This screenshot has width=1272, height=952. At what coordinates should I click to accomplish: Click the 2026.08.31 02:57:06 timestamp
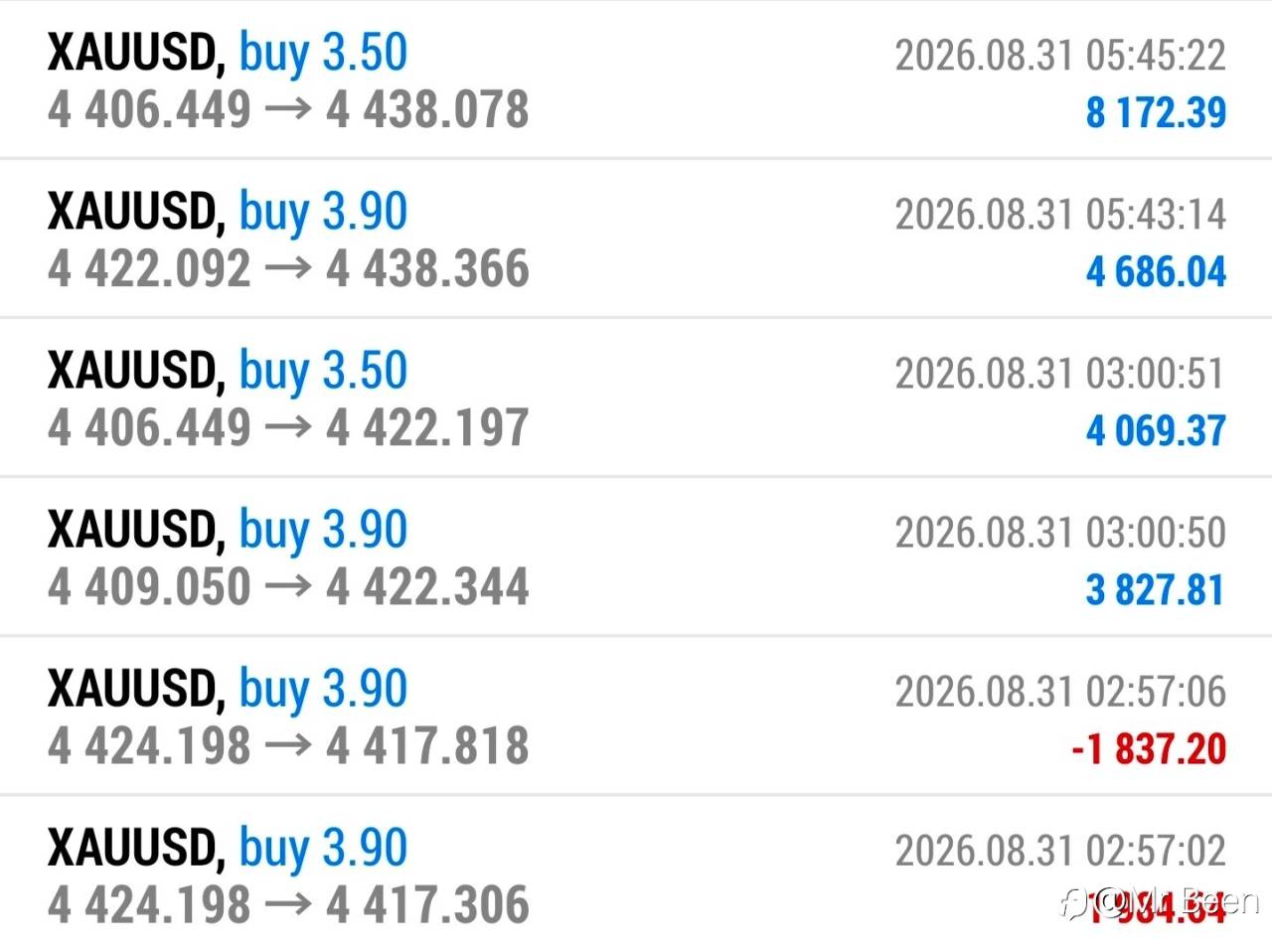click(x=1060, y=692)
